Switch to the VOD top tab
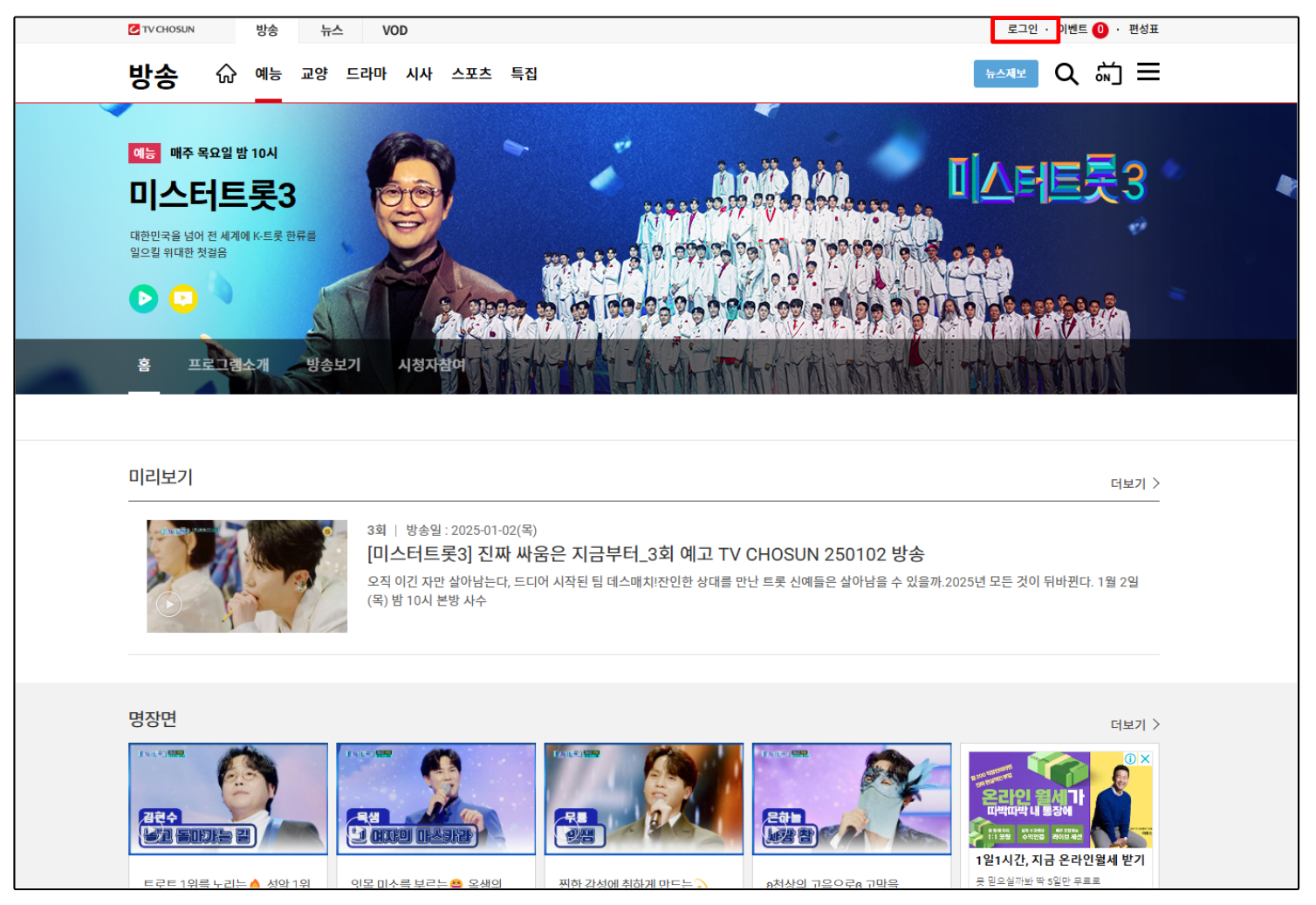The image size is (1316, 905). (394, 30)
